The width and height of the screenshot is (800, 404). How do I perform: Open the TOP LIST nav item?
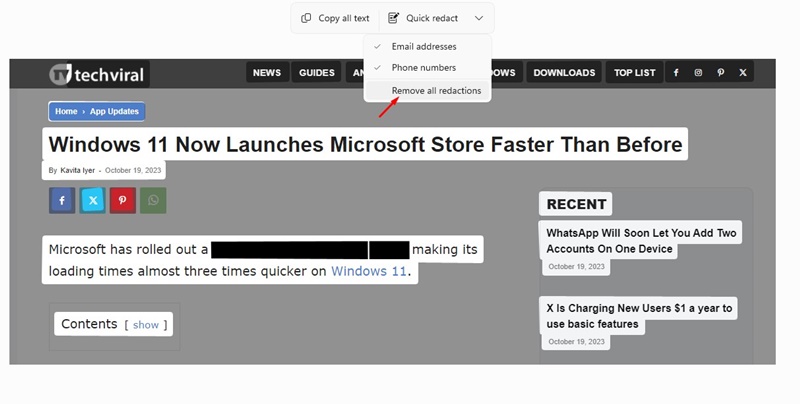[x=635, y=72]
